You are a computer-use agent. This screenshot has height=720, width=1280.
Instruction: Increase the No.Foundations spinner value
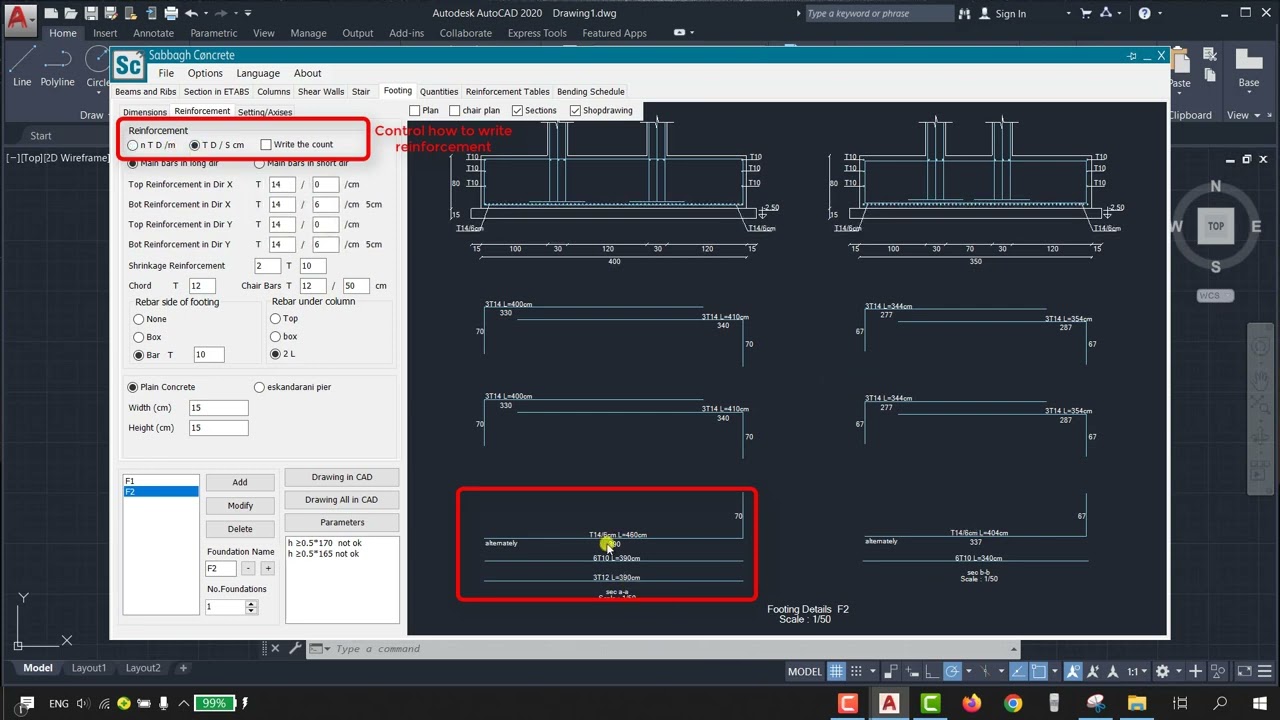tap(251, 603)
